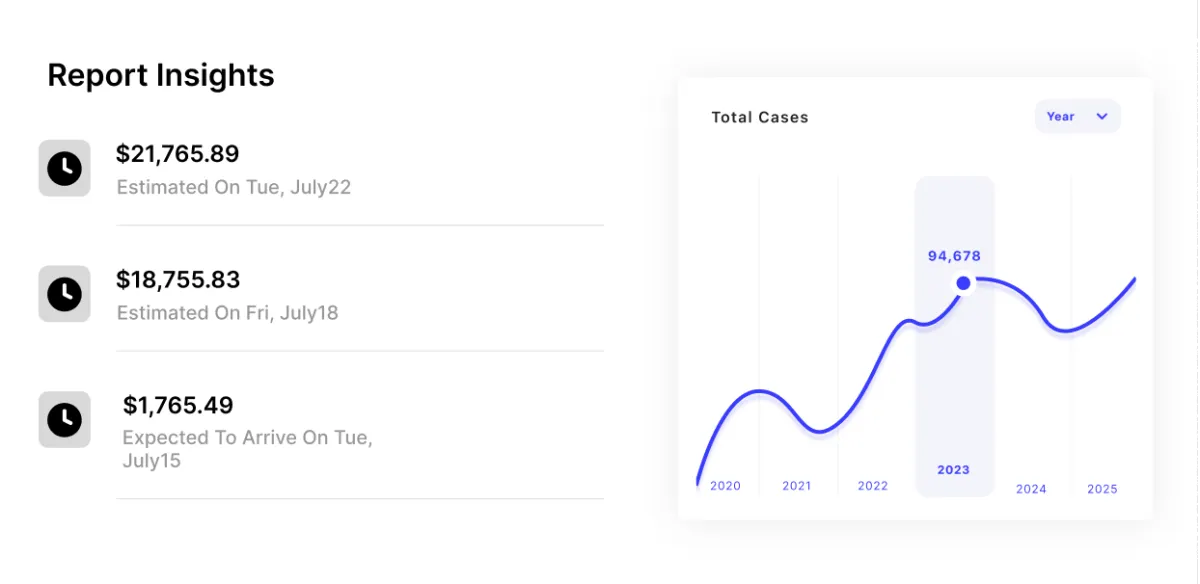This screenshot has width=1200, height=584.
Task: Select the 2020 label on the chart axis
Action: (x=725, y=486)
